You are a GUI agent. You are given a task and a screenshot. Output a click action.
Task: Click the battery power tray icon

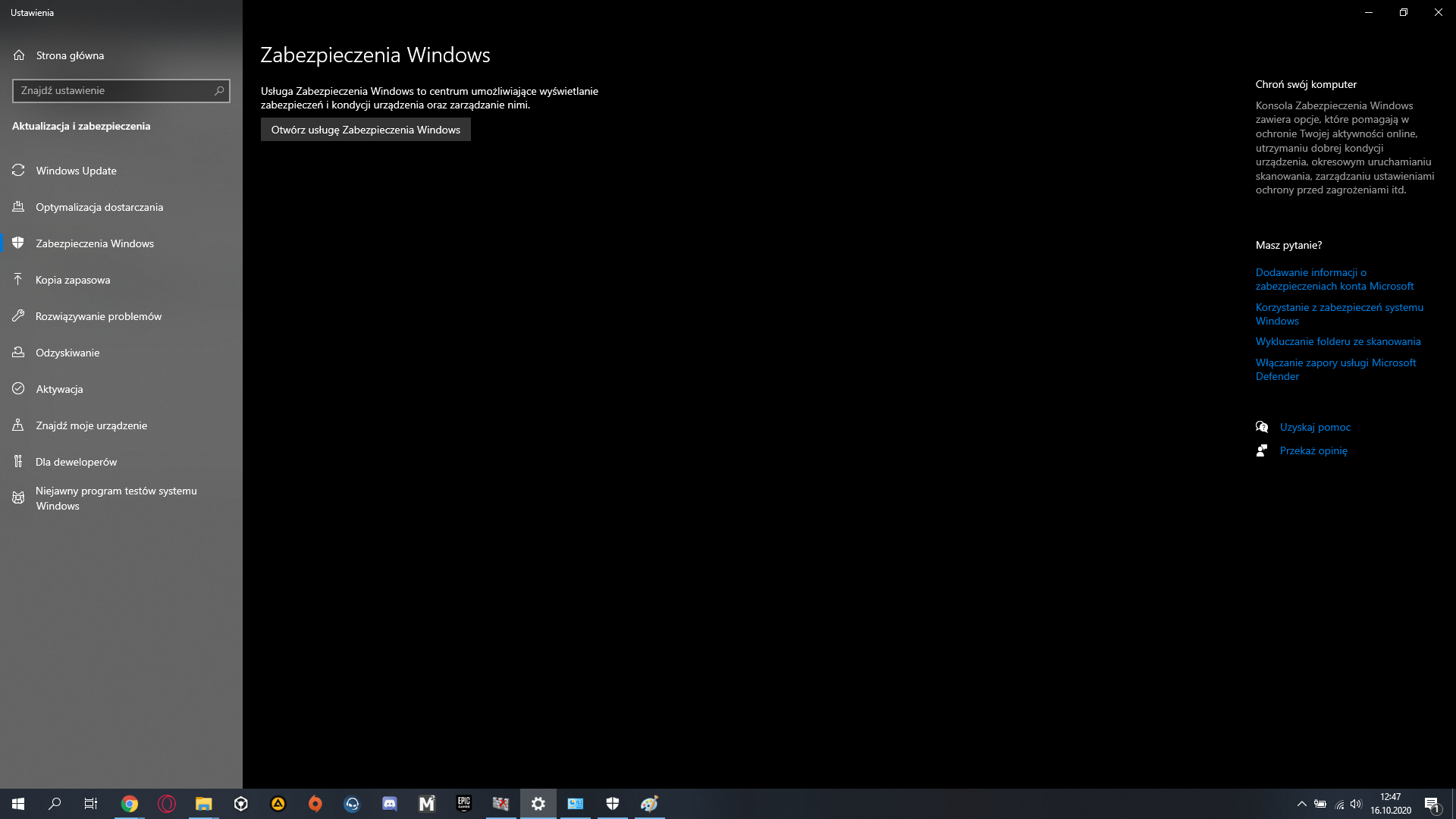(x=1320, y=804)
